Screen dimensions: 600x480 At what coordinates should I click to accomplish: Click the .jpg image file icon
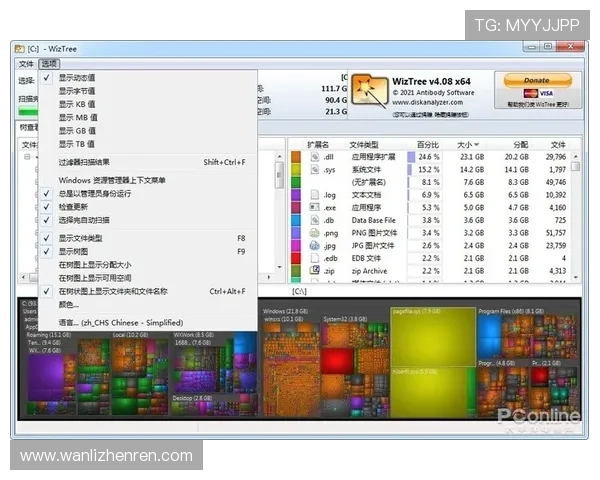click(315, 245)
